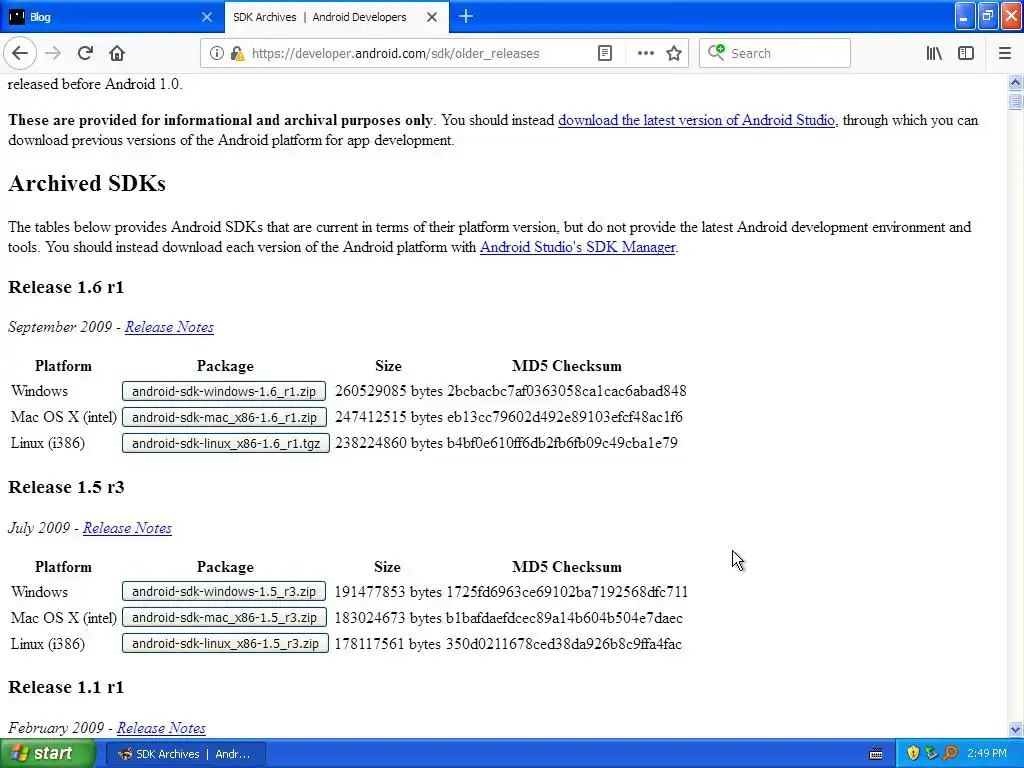This screenshot has height=768, width=1024.
Task: Download android-sdk-windows-1.6_r1.zip
Action: (x=224, y=391)
